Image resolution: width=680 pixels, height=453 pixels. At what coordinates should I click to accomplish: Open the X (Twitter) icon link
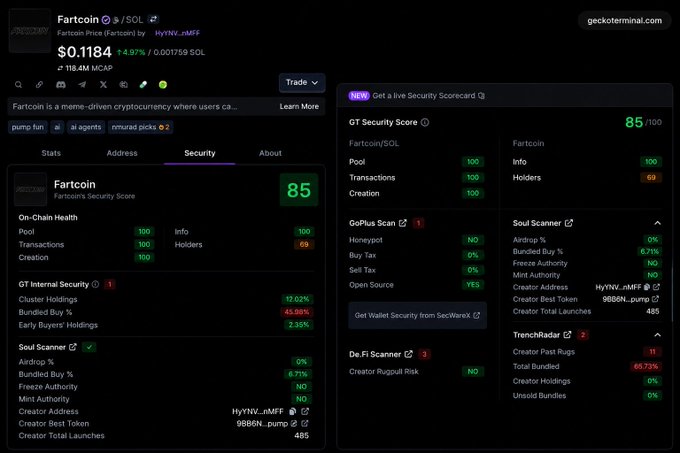click(103, 85)
